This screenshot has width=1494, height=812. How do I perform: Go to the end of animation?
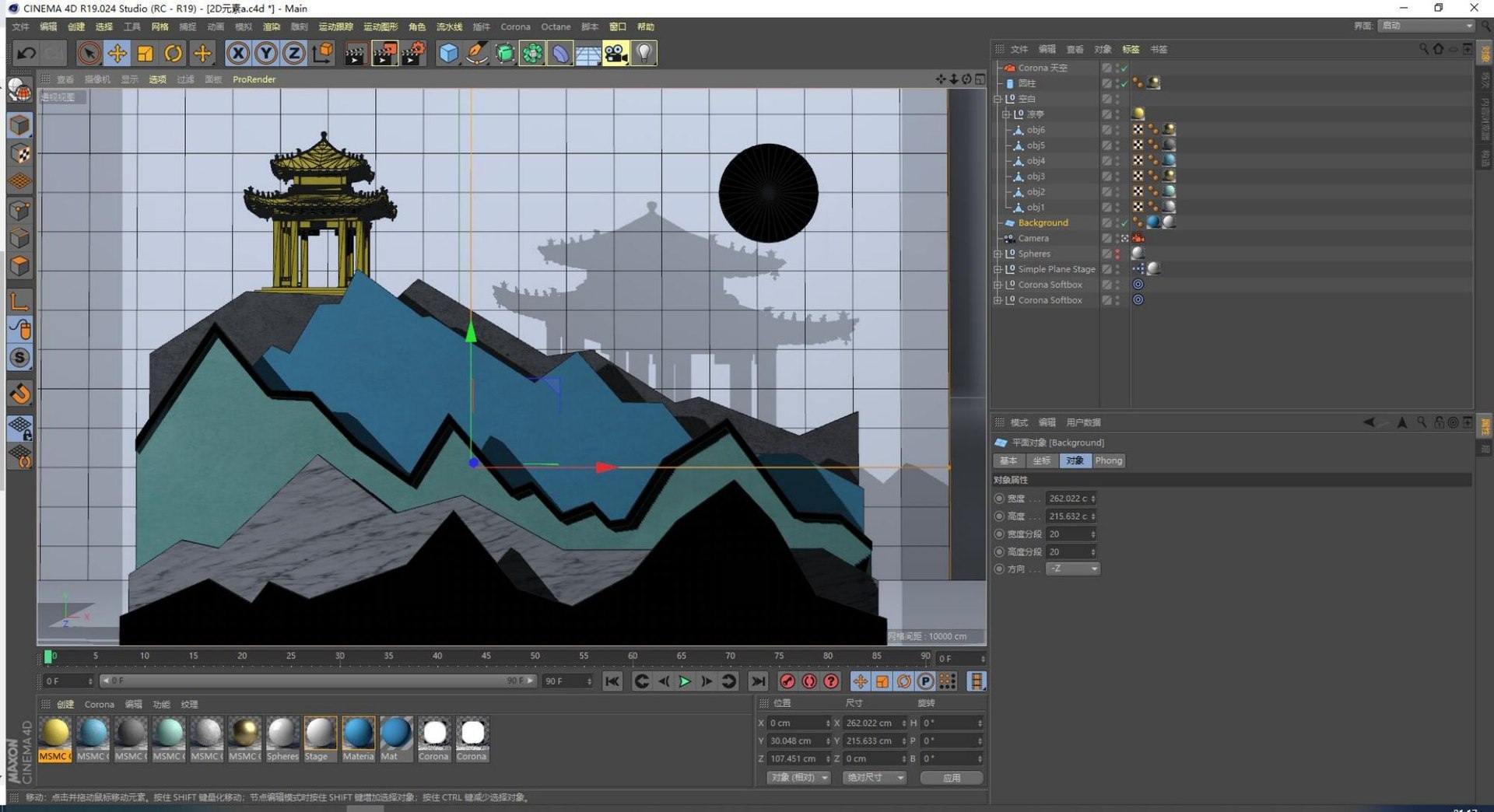point(758,681)
